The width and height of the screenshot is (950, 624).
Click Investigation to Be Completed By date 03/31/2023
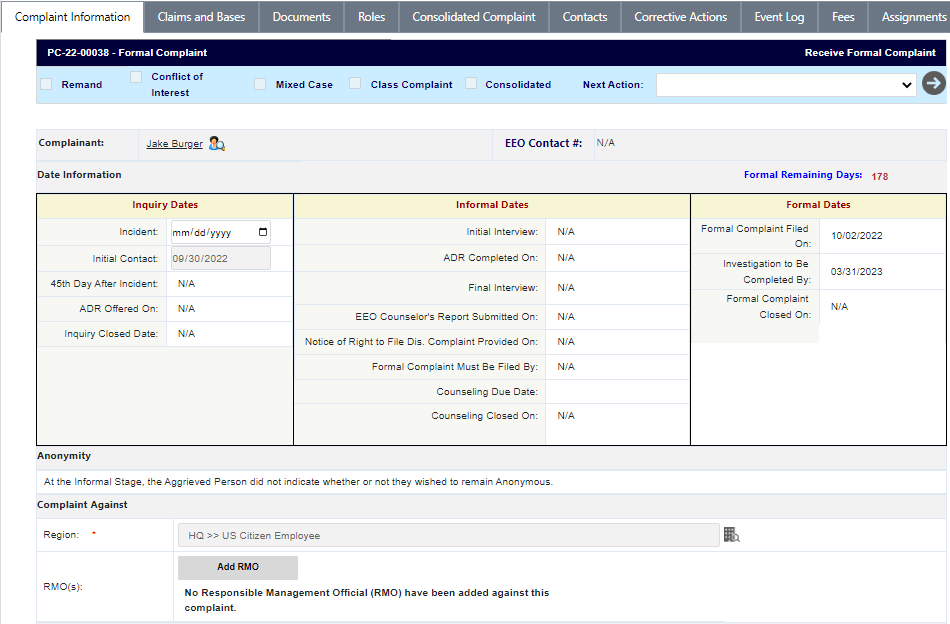tap(857, 271)
